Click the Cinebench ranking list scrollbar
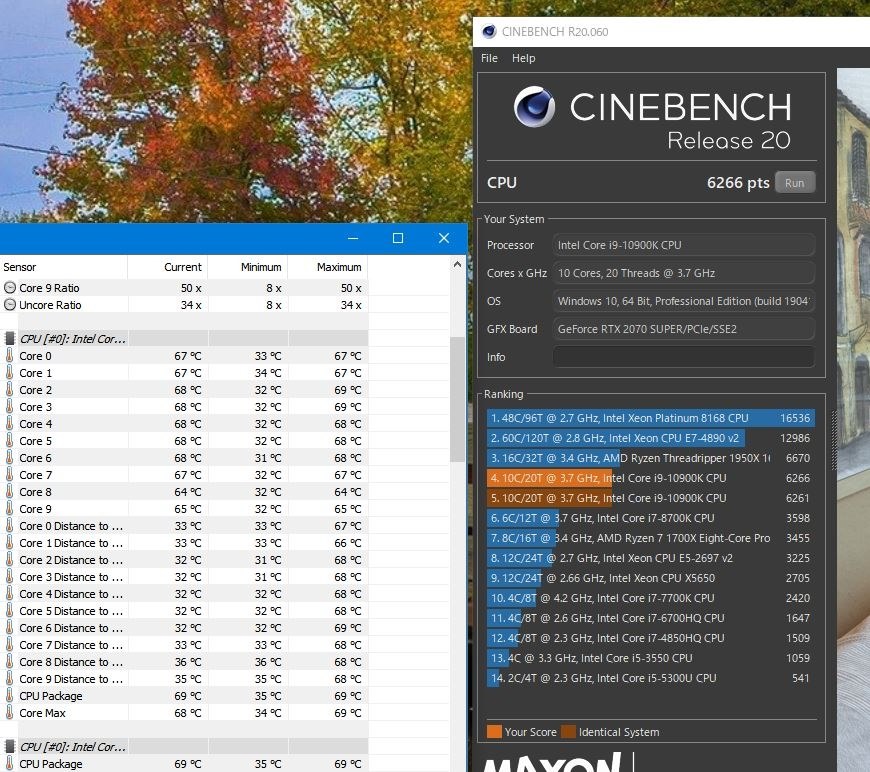This screenshot has height=772, width=870. (834, 441)
